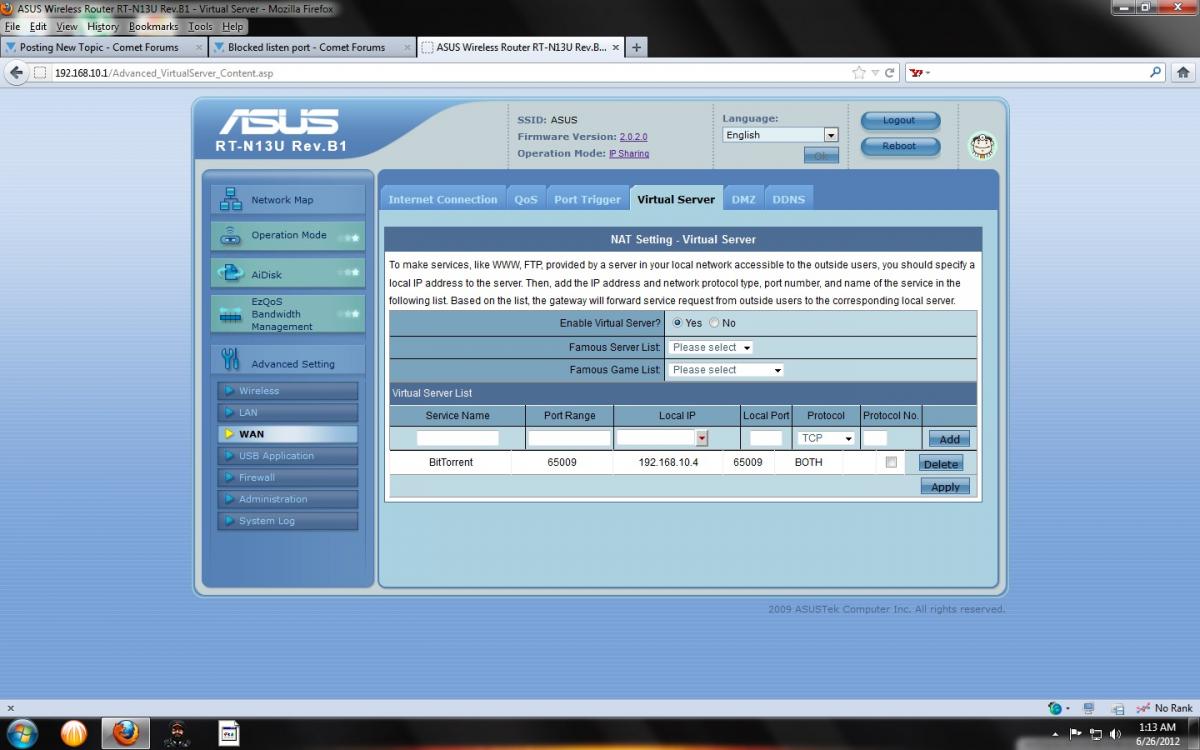The image size is (1200, 750).
Task: Click Add to add the virtual server
Action: (x=949, y=439)
